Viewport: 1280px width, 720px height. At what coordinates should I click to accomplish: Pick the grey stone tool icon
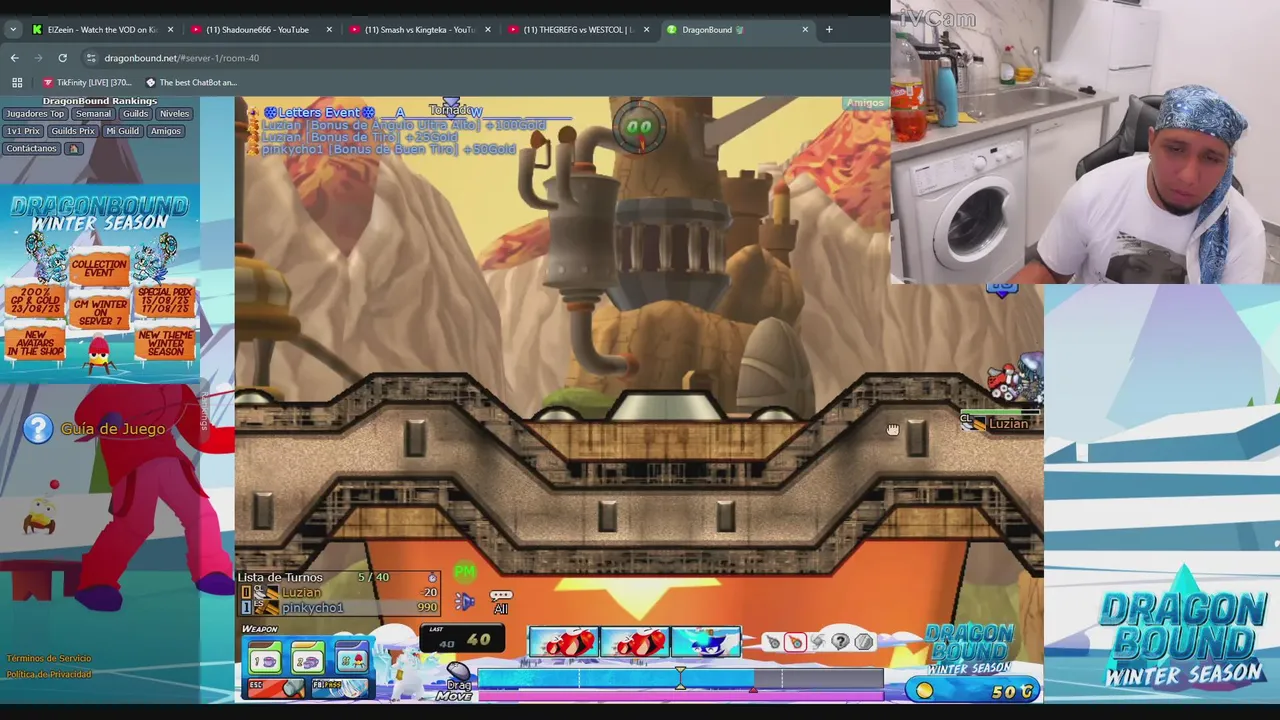coord(864,642)
